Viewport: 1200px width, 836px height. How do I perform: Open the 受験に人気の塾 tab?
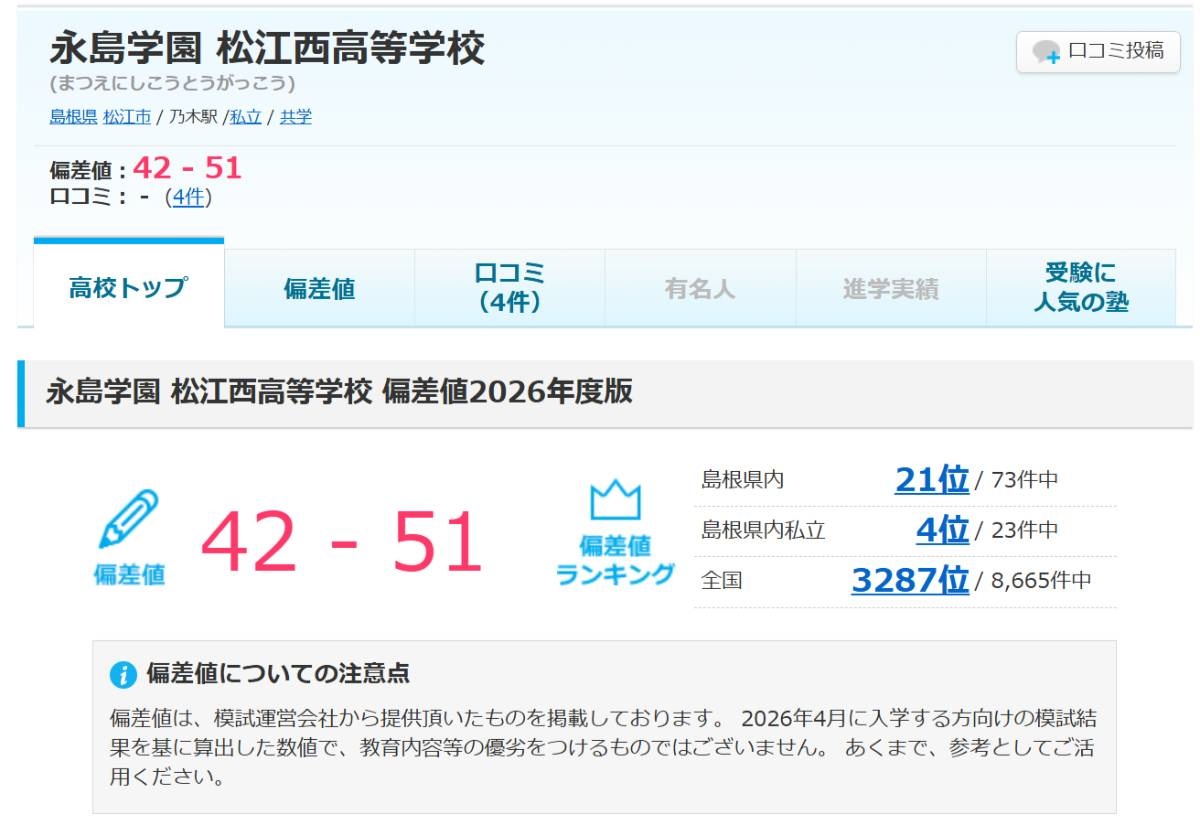click(1080, 288)
